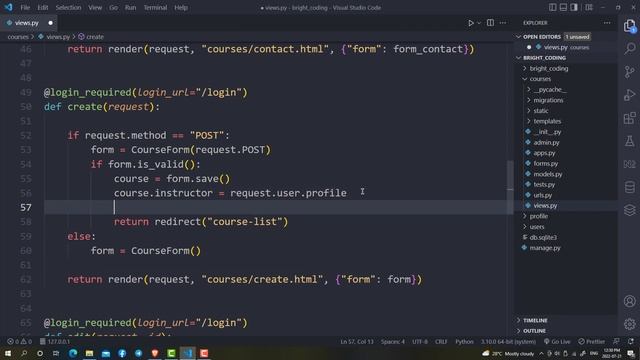Open Microsoft Edge from taskbar
The height and width of the screenshot is (360, 640).
(73, 353)
